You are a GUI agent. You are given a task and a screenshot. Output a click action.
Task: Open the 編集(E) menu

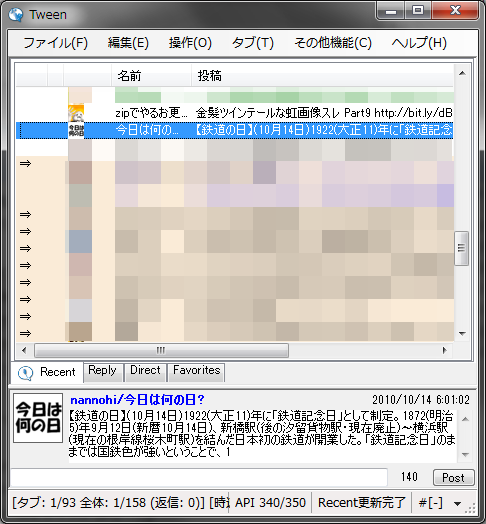pos(128,43)
